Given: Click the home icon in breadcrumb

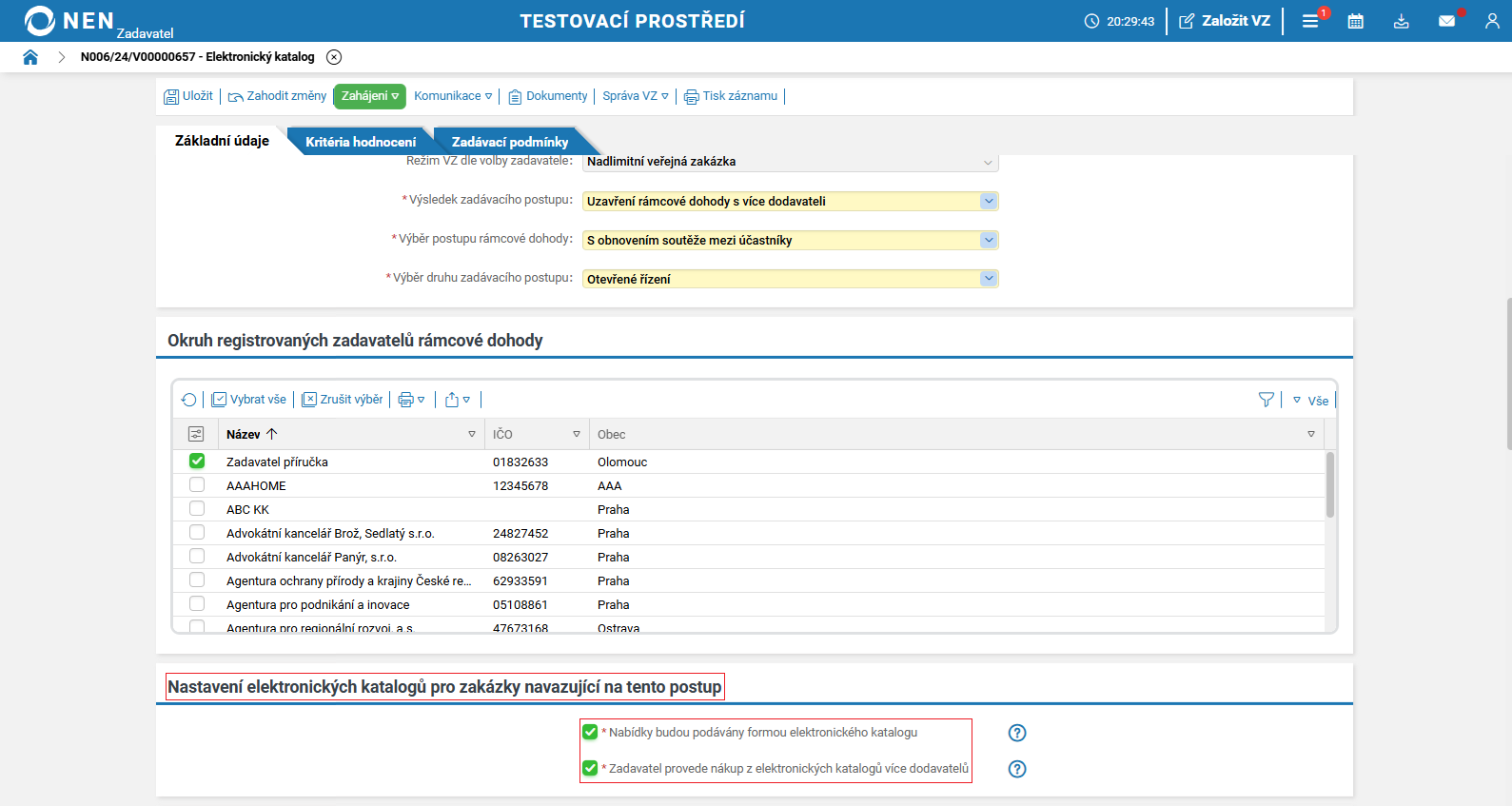Looking at the screenshot, I should tap(30, 57).
